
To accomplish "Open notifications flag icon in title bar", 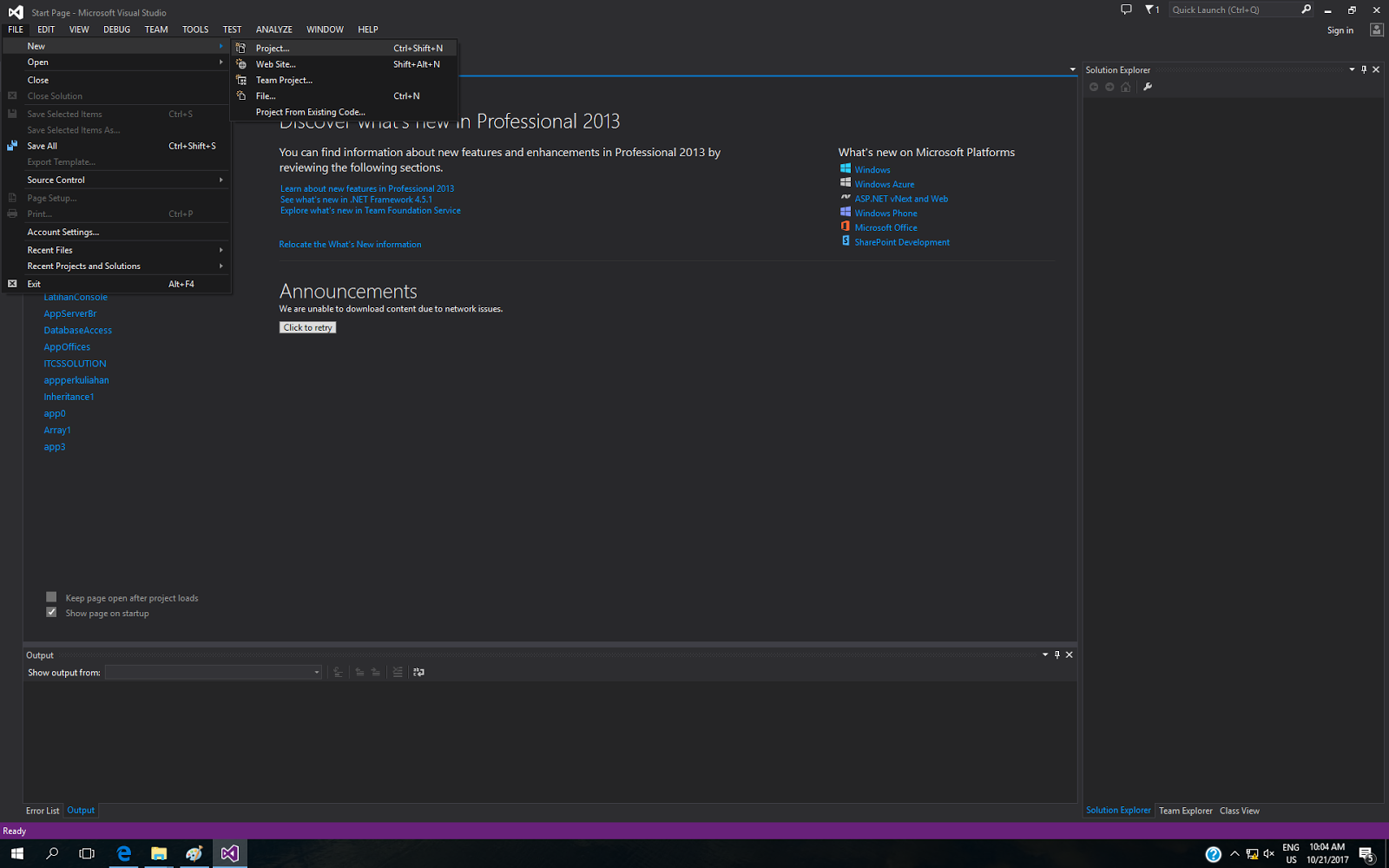I will pos(1152,10).
